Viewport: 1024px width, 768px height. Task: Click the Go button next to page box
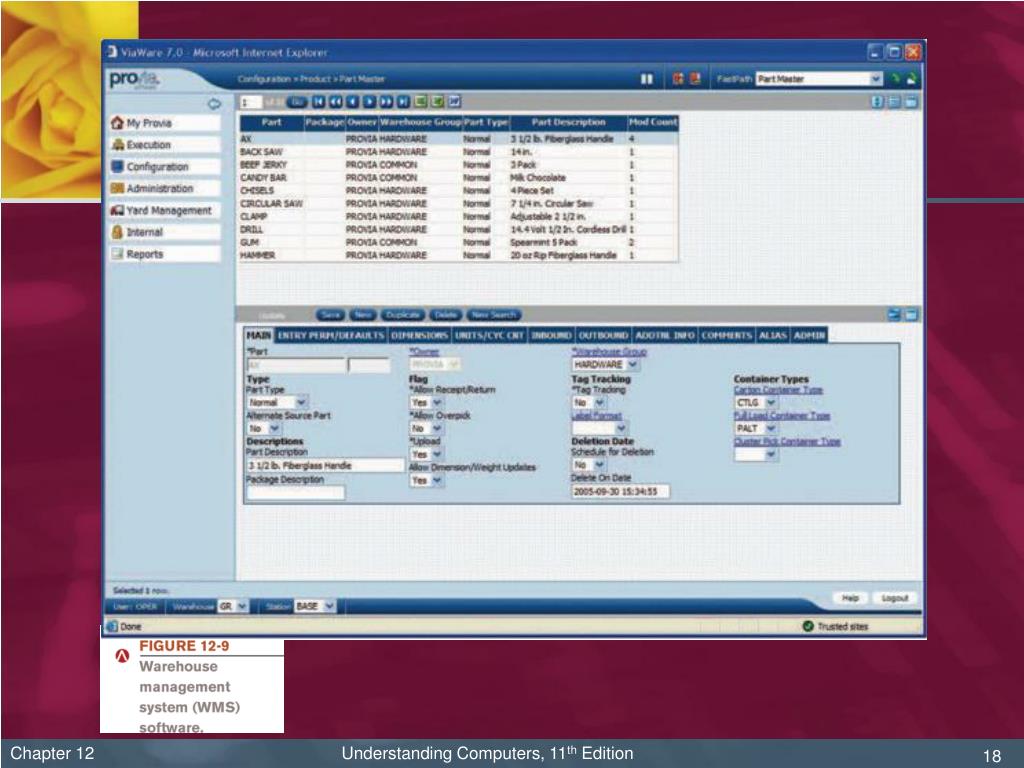(297, 102)
